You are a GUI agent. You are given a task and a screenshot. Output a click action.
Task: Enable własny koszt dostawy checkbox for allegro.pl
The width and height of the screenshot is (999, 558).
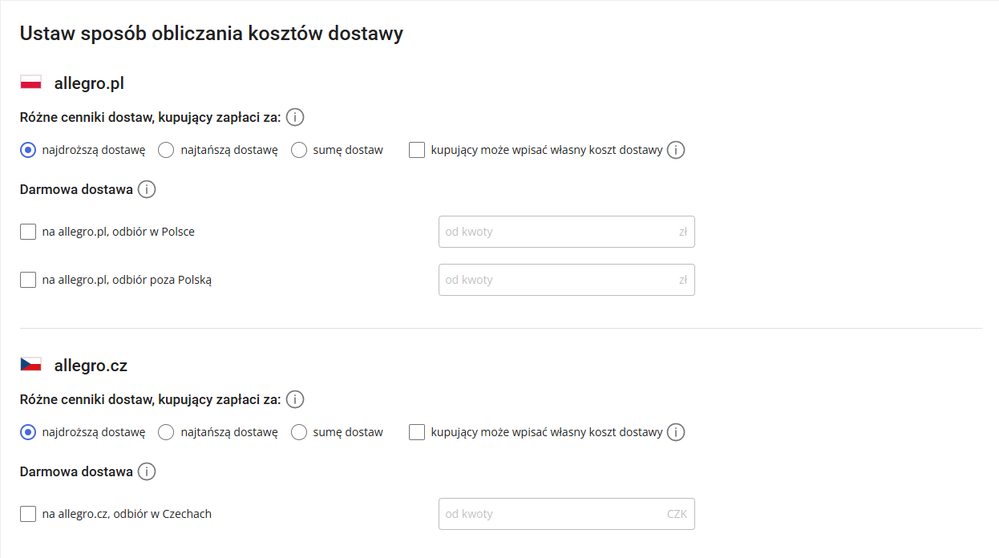point(417,150)
